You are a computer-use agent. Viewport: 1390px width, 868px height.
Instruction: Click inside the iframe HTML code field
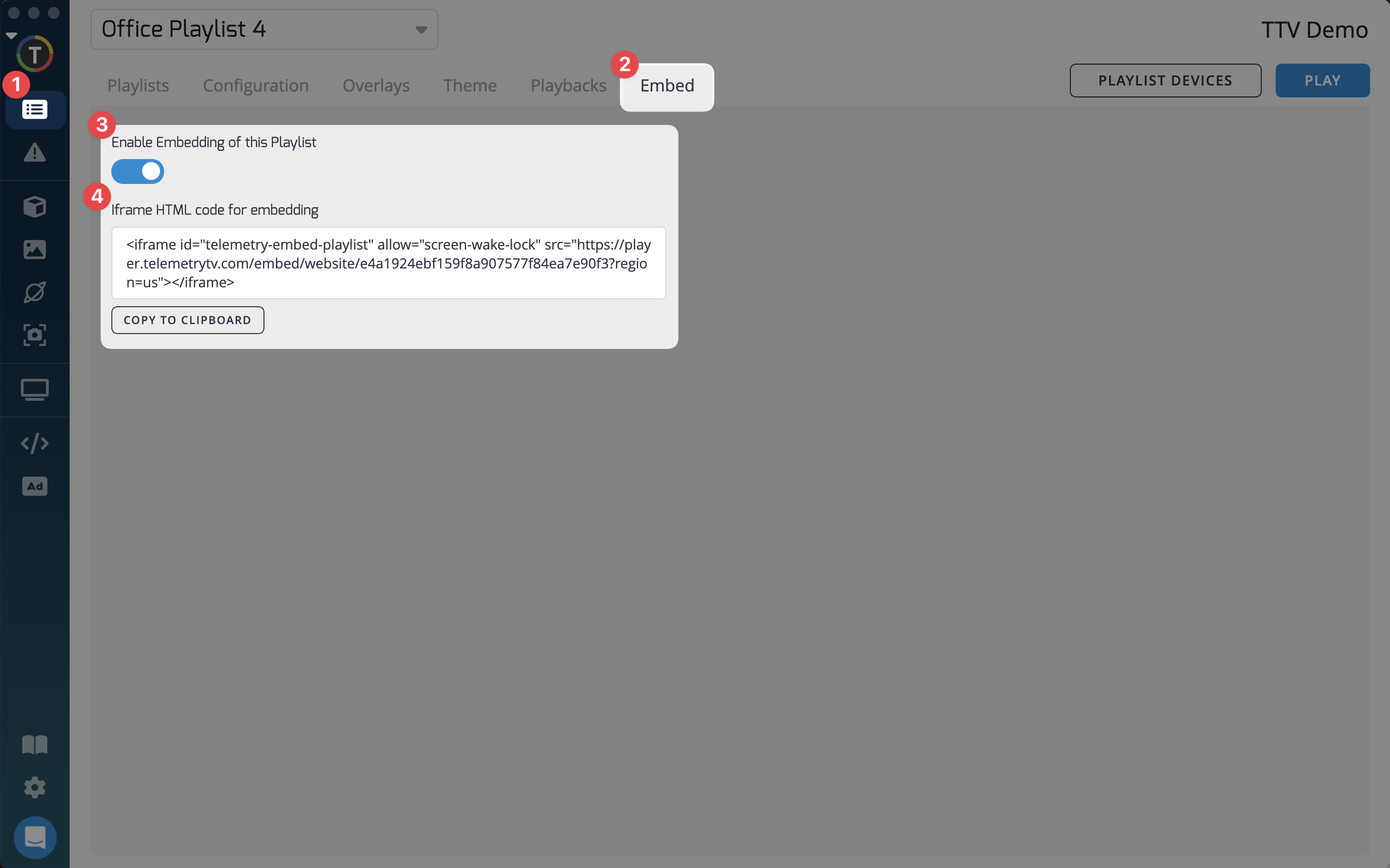(x=388, y=263)
